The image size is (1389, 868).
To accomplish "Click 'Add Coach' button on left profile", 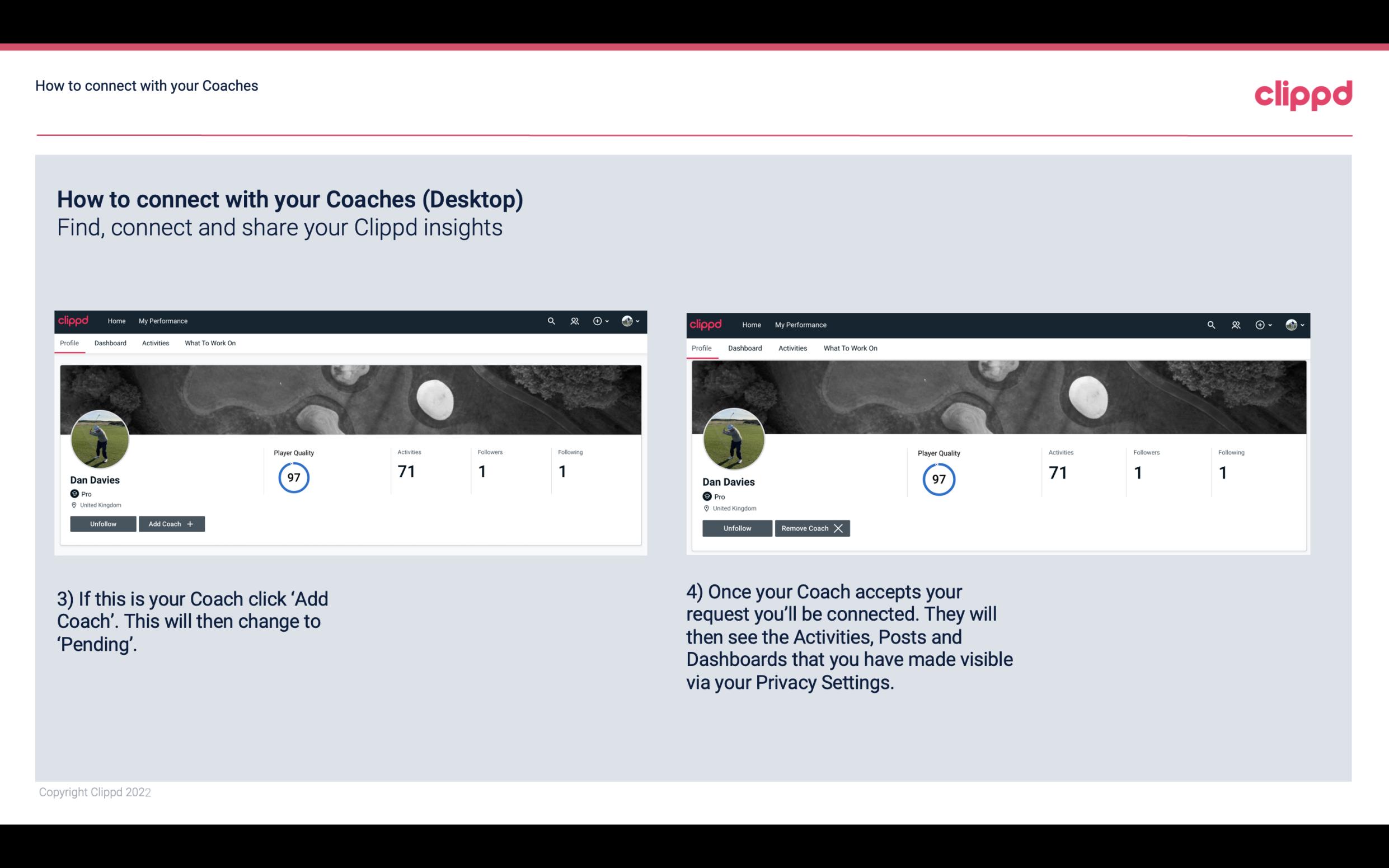I will point(171,523).
